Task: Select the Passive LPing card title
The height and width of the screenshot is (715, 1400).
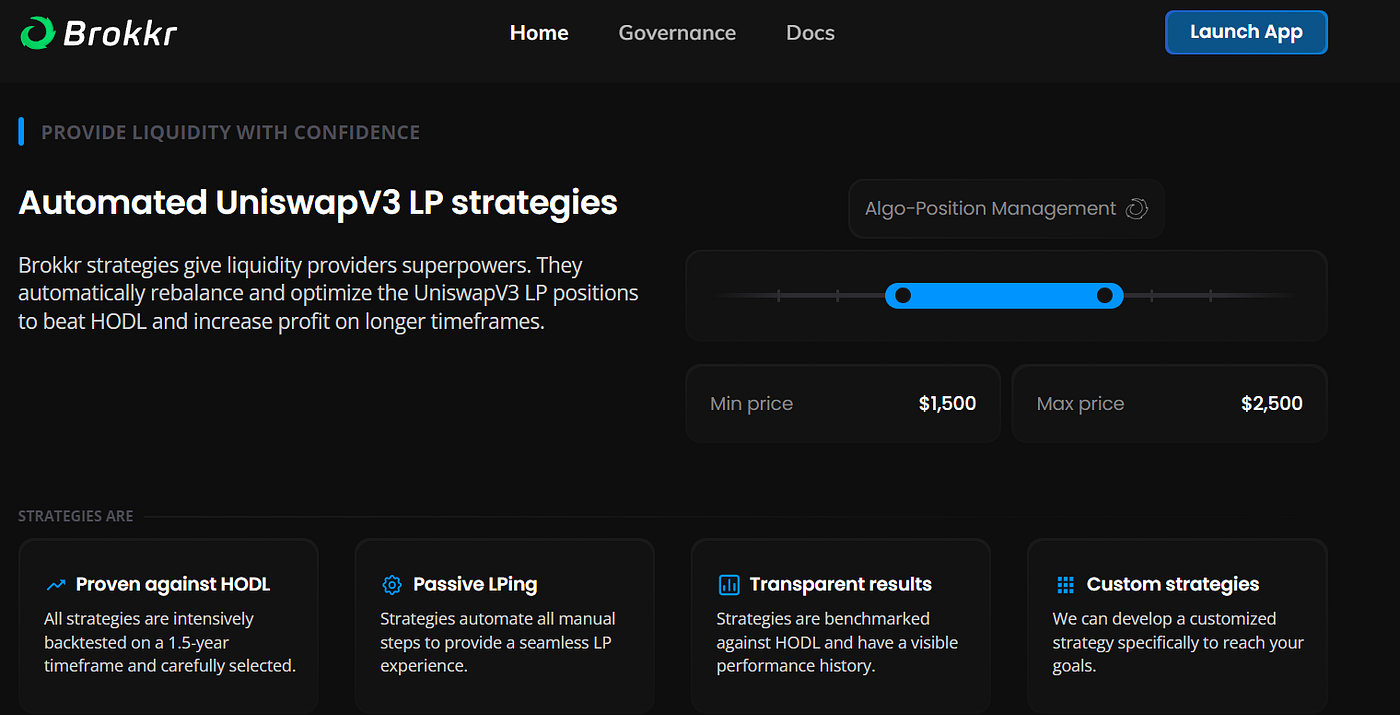Action: pyautogui.click(x=475, y=585)
